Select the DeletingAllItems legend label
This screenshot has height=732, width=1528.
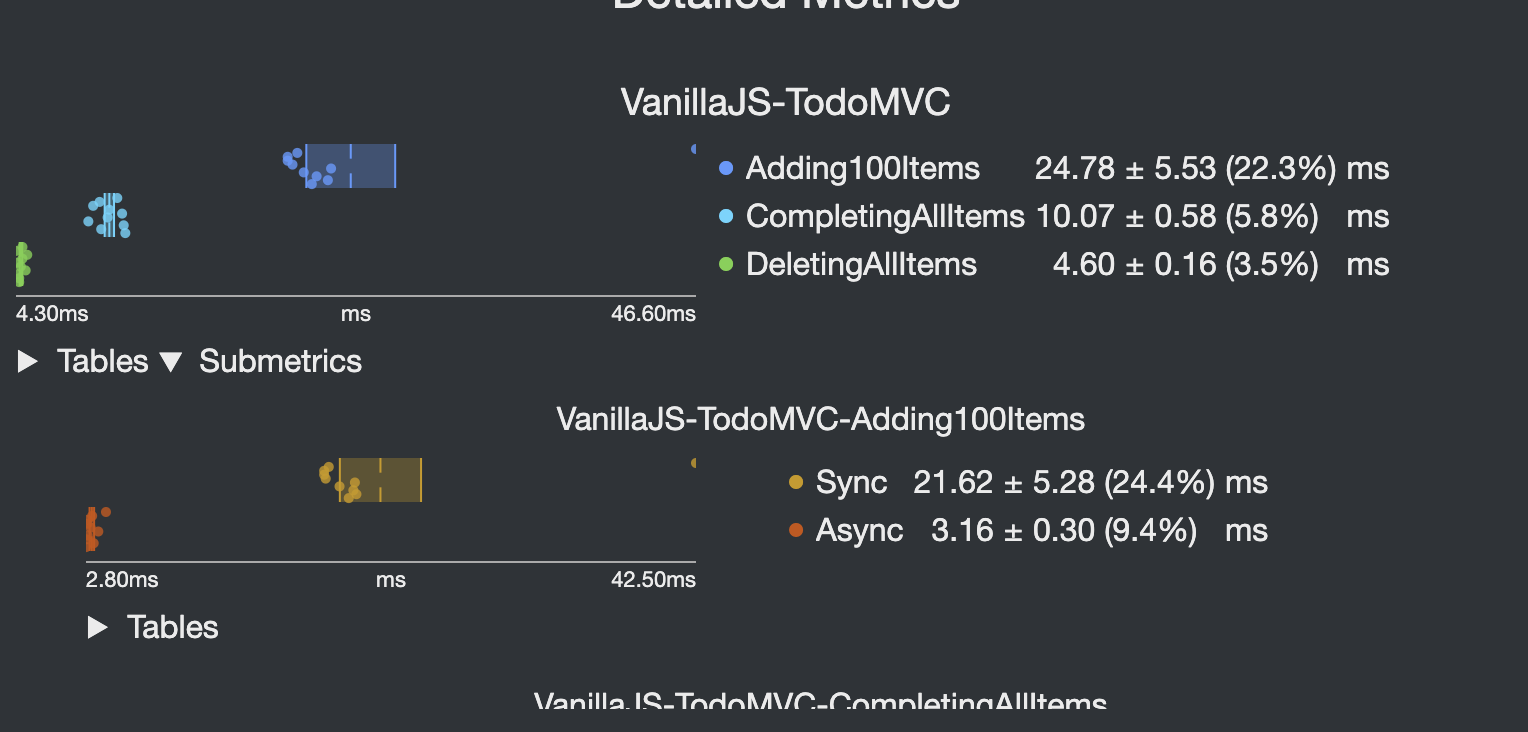861,264
